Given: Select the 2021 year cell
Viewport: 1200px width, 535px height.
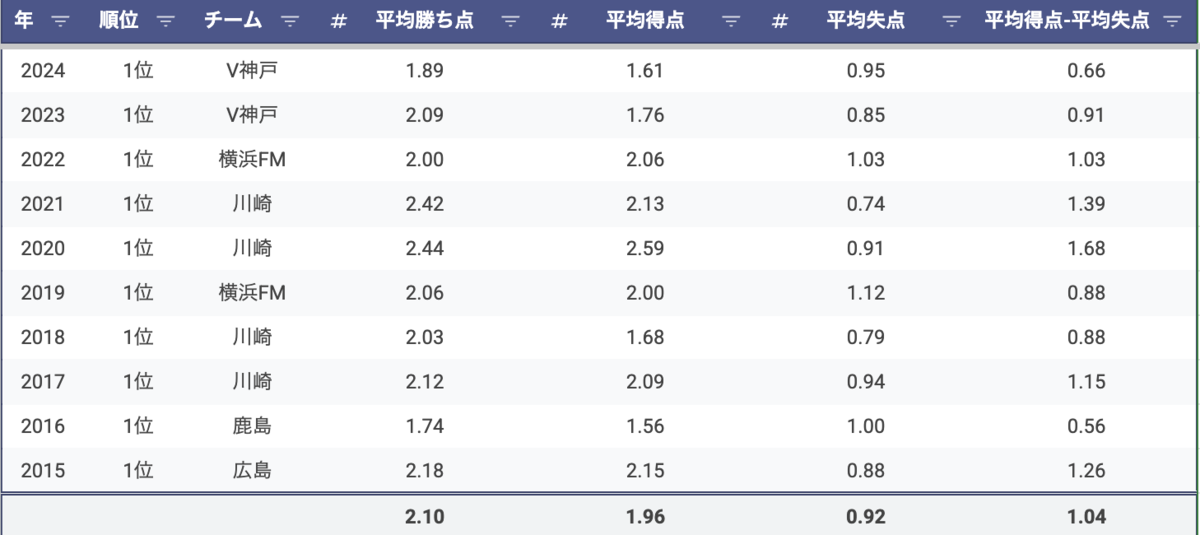Looking at the screenshot, I should point(43,204).
